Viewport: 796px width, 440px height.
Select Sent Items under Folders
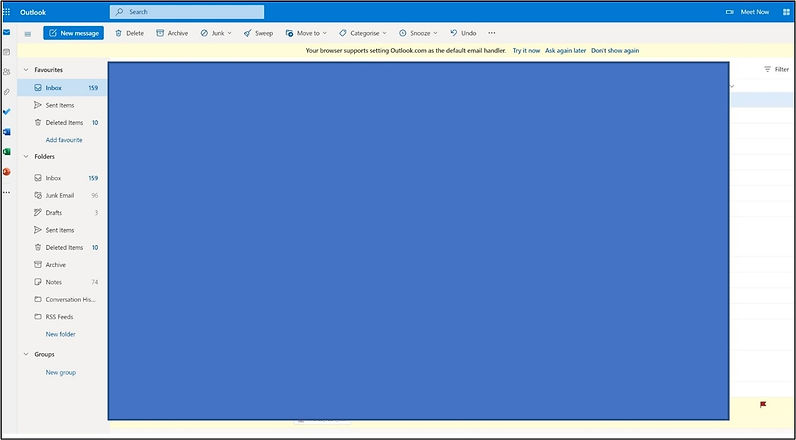(62, 230)
